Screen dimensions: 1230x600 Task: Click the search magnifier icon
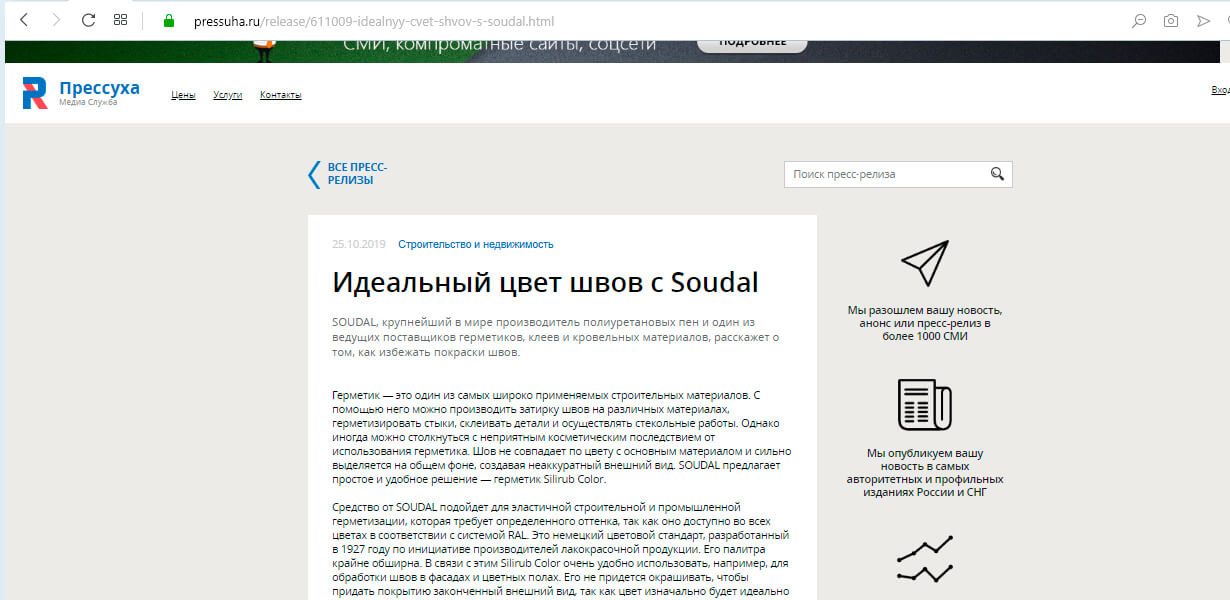[x=997, y=174]
